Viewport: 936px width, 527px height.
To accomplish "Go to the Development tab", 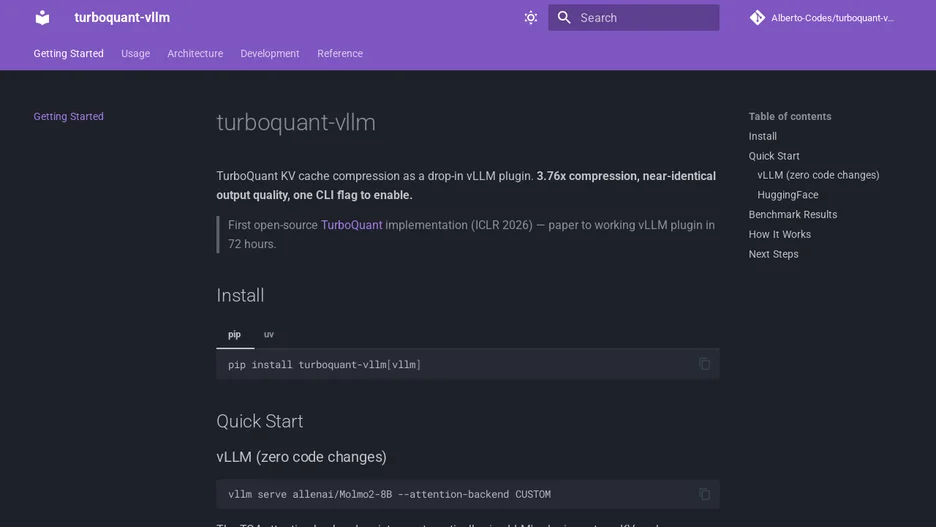I will [270, 54].
